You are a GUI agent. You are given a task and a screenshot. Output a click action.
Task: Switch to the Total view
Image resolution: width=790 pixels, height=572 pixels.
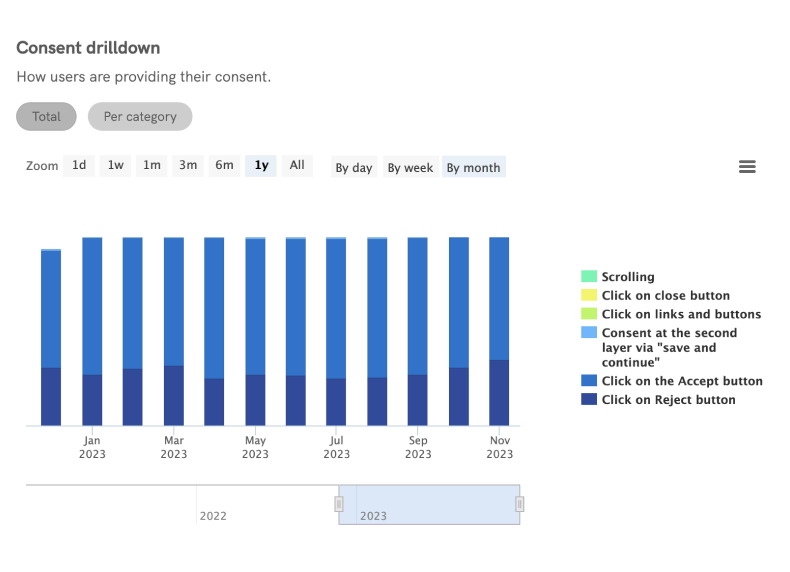click(46, 116)
